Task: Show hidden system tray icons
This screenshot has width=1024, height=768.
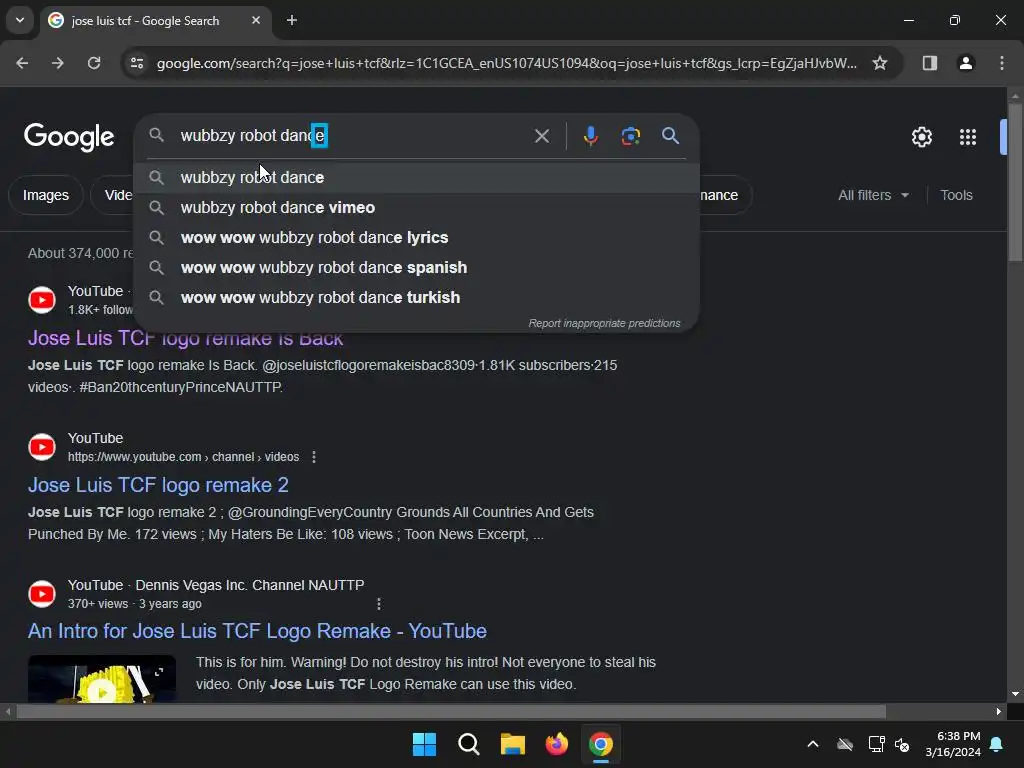Action: pos(813,744)
